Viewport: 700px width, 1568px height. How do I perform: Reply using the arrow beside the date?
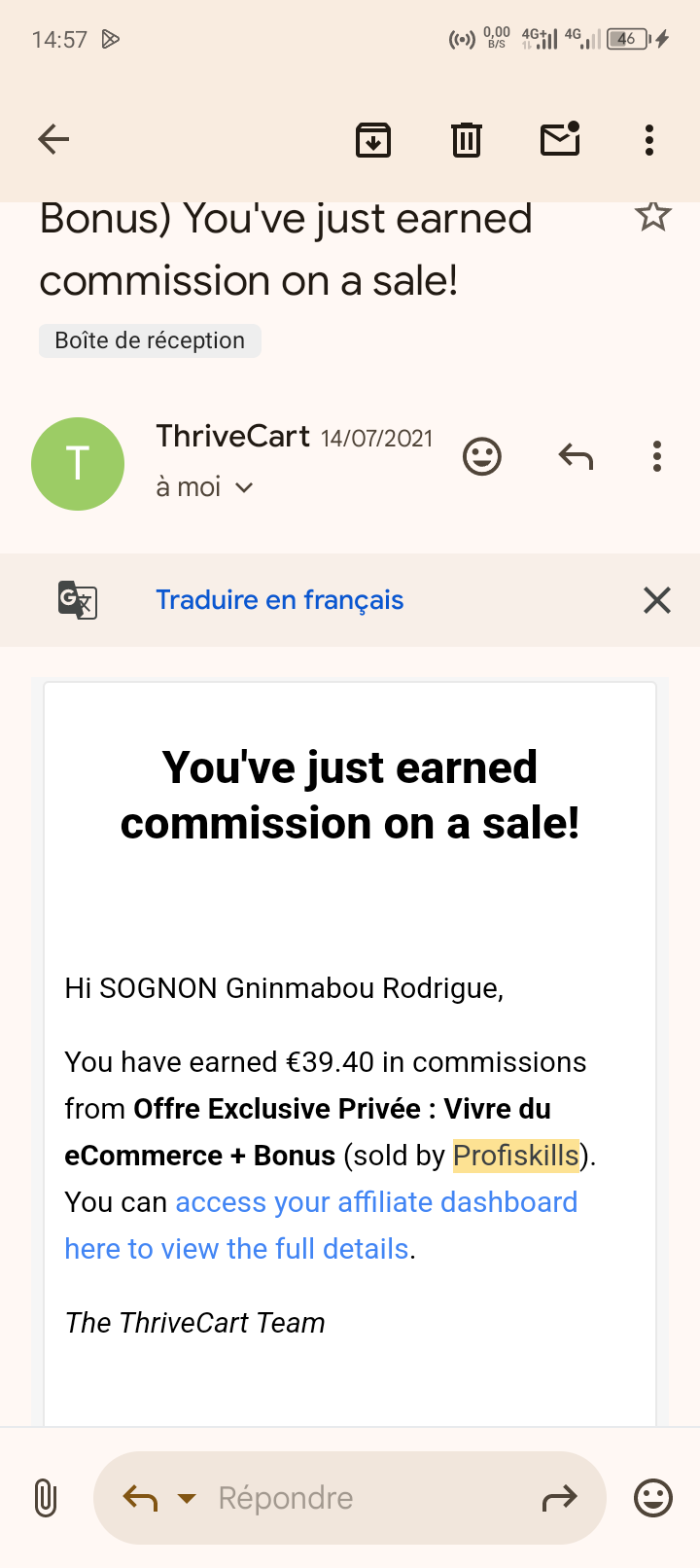(576, 455)
